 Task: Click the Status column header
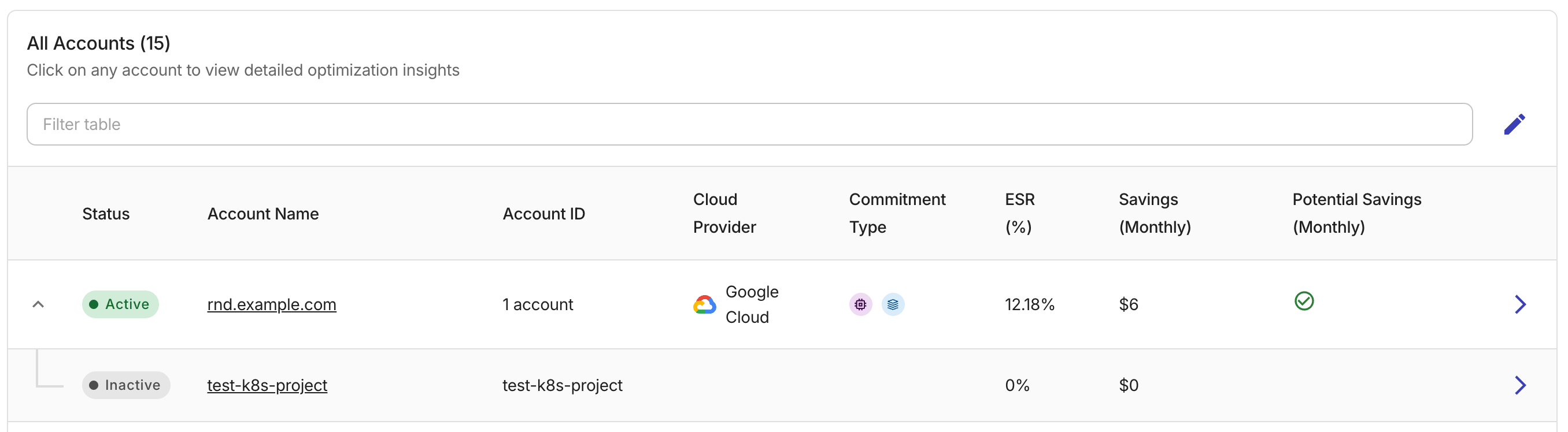tap(106, 214)
